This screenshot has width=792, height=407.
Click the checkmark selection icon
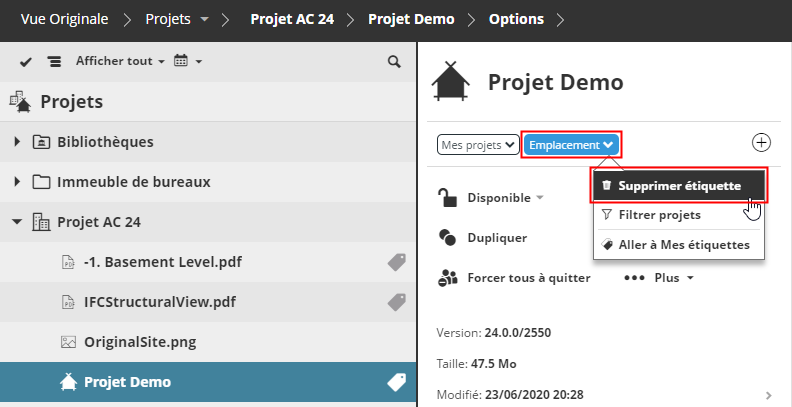(x=26, y=62)
